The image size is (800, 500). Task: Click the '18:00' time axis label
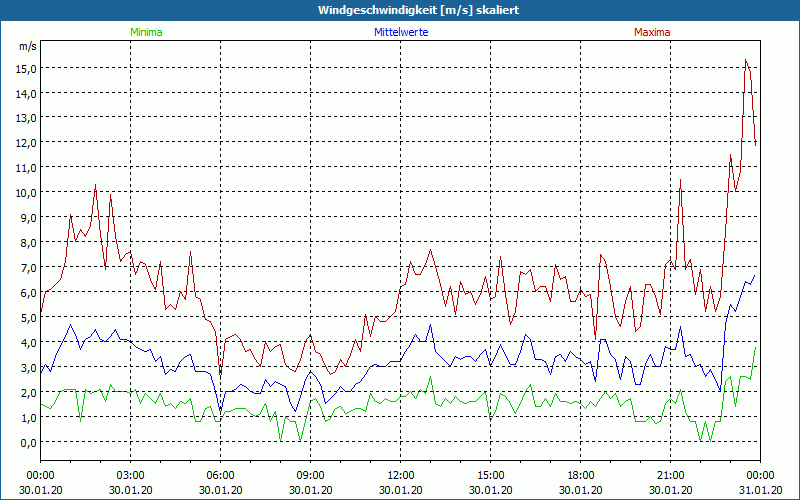coord(581,476)
